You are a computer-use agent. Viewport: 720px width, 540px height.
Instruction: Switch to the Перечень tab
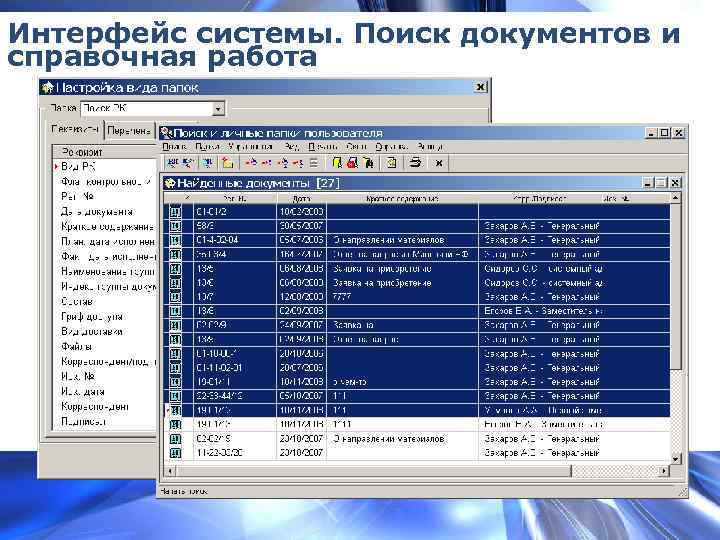tap(129, 131)
